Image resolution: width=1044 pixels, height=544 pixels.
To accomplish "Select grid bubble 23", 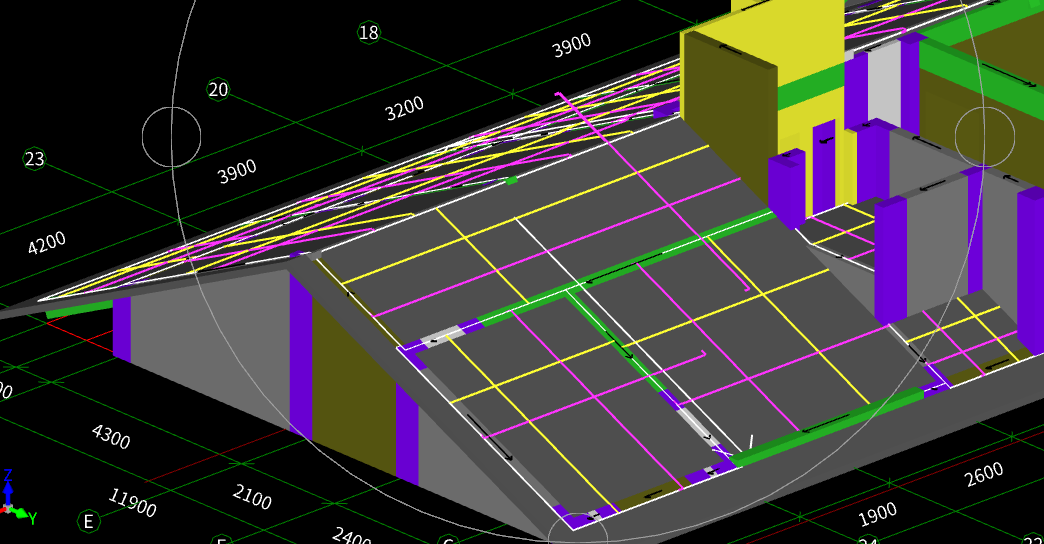I will coord(34,159).
